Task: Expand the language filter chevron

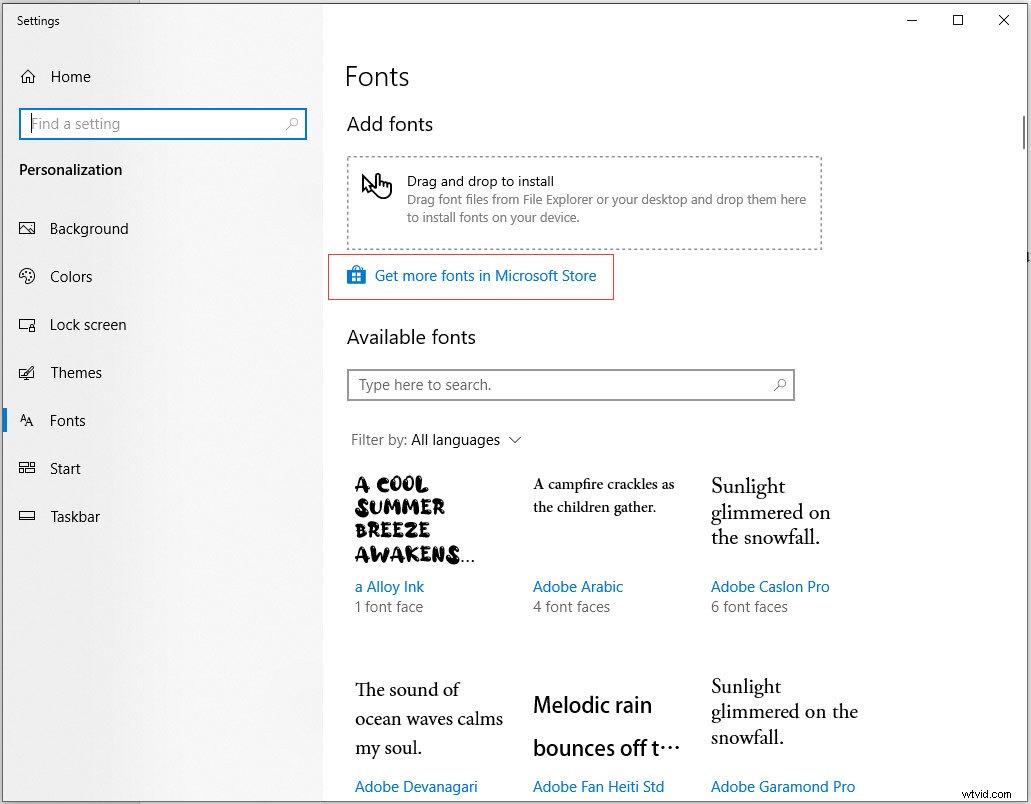Action: click(515, 440)
